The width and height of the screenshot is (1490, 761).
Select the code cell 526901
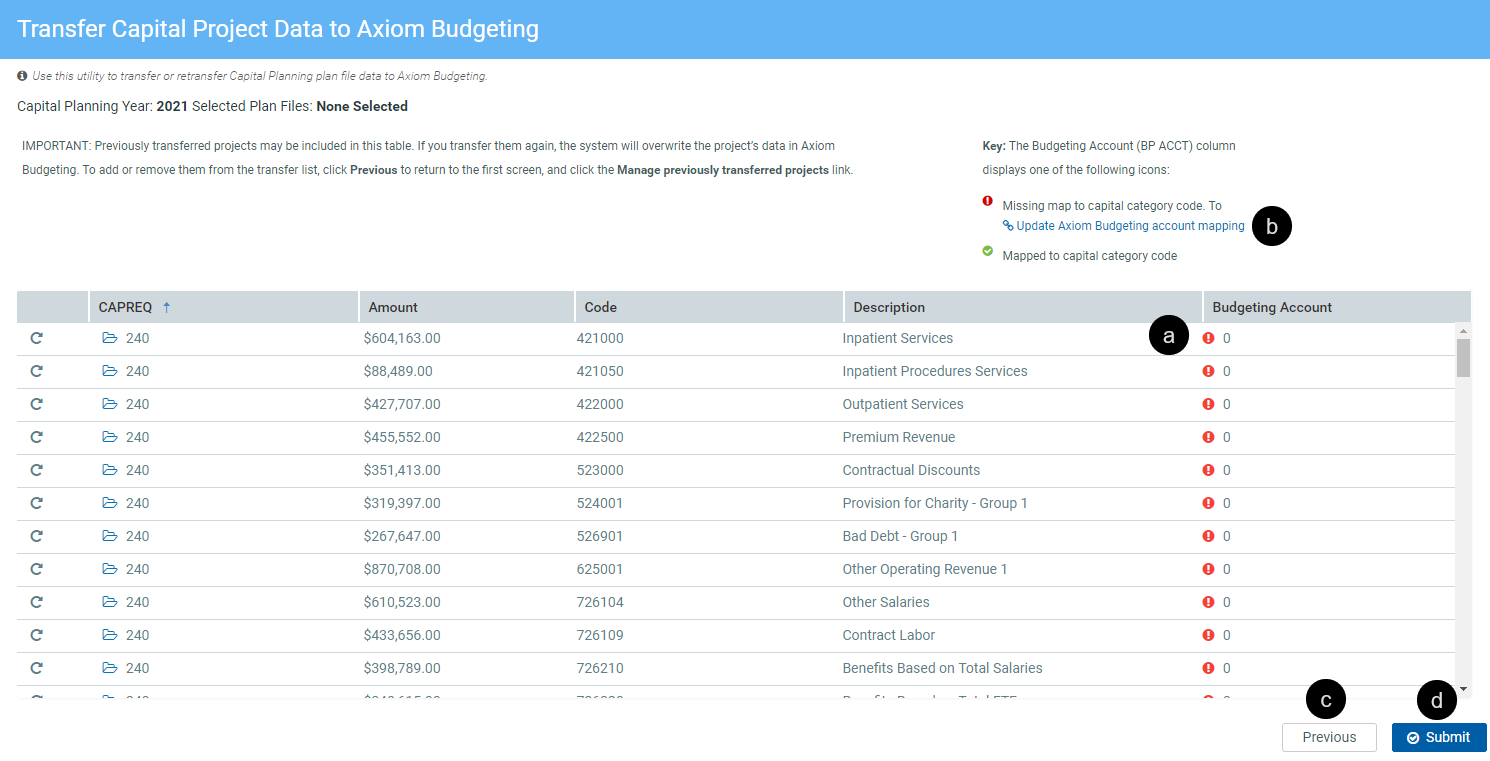click(600, 536)
